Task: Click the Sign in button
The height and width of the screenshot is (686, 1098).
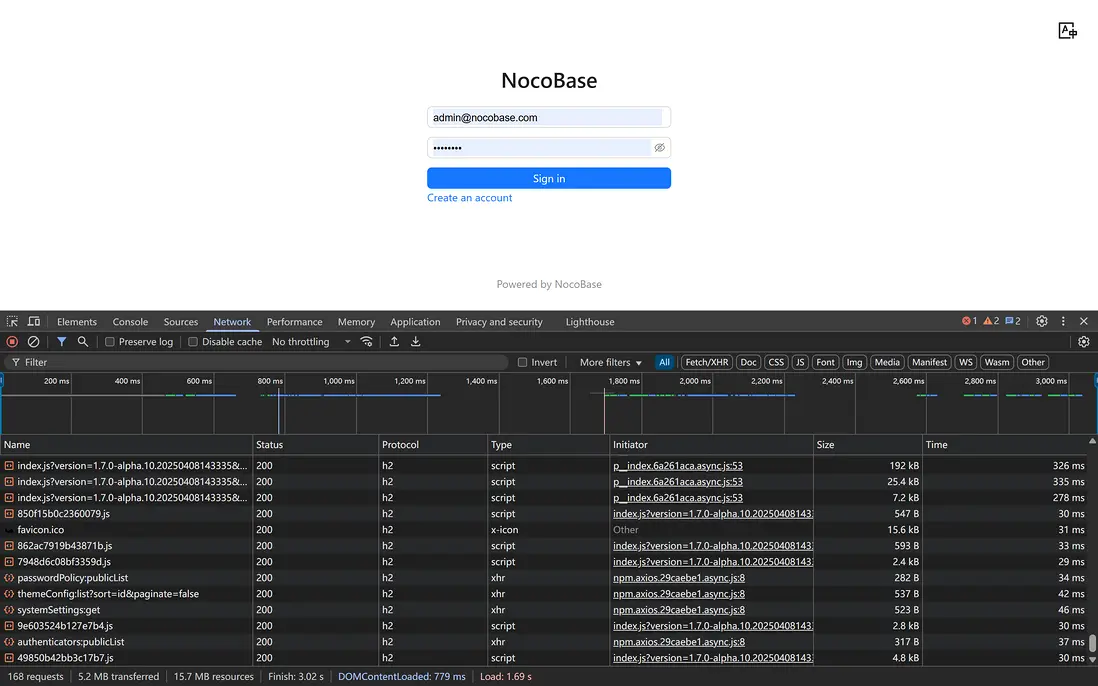Action: pyautogui.click(x=548, y=178)
